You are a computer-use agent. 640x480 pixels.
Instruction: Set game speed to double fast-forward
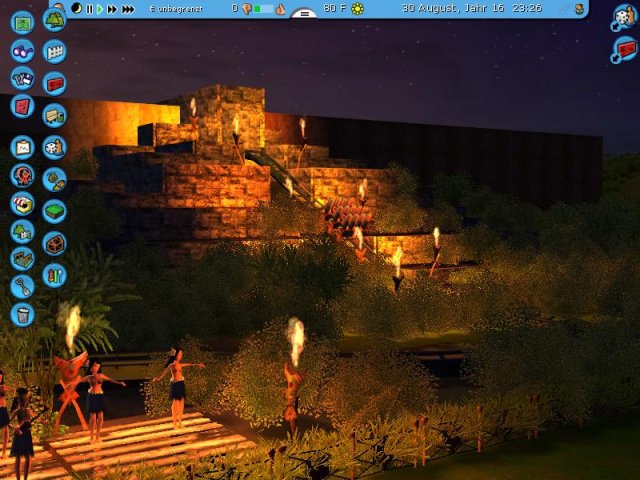coord(112,9)
